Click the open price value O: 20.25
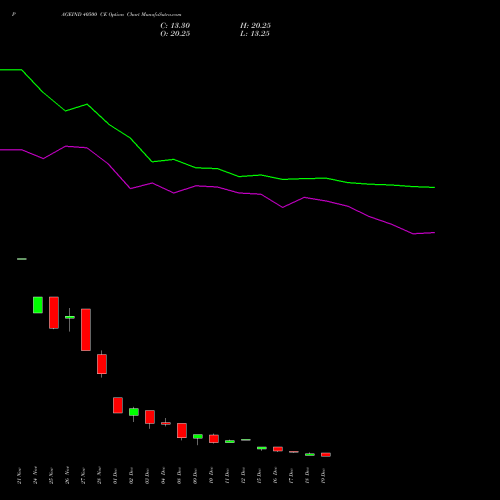The image size is (500, 500). click(175, 34)
